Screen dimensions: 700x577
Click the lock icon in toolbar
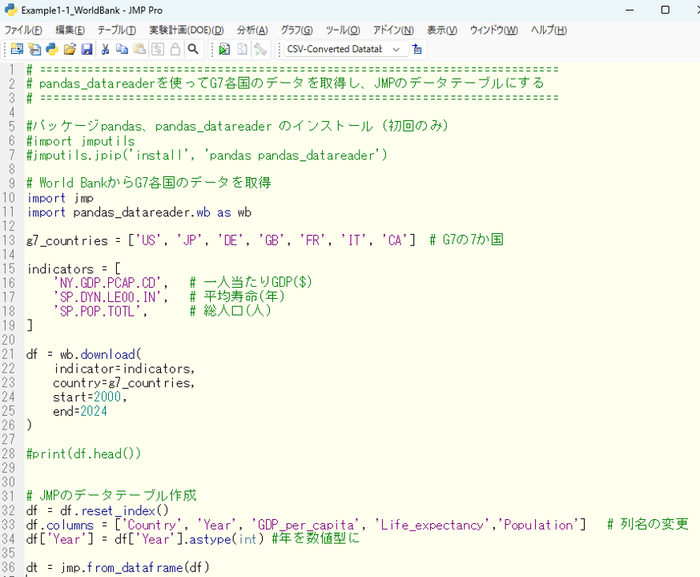(x=175, y=49)
